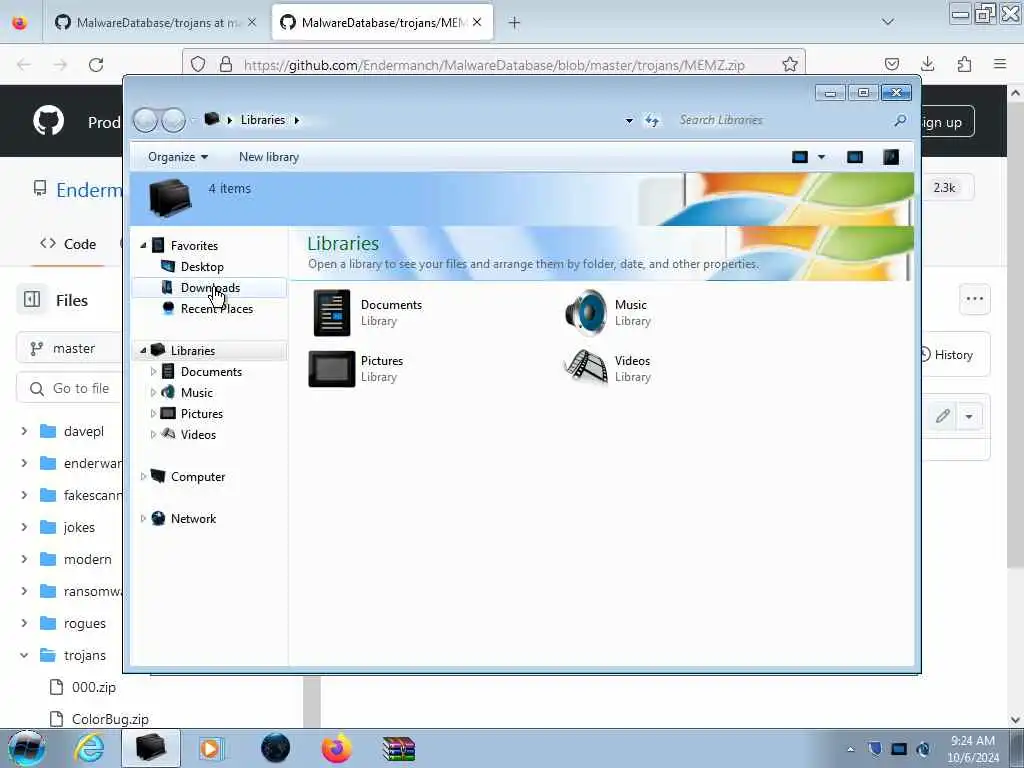Click Firefox URL address bar
This screenshot has height=768, width=1024.
pos(494,65)
